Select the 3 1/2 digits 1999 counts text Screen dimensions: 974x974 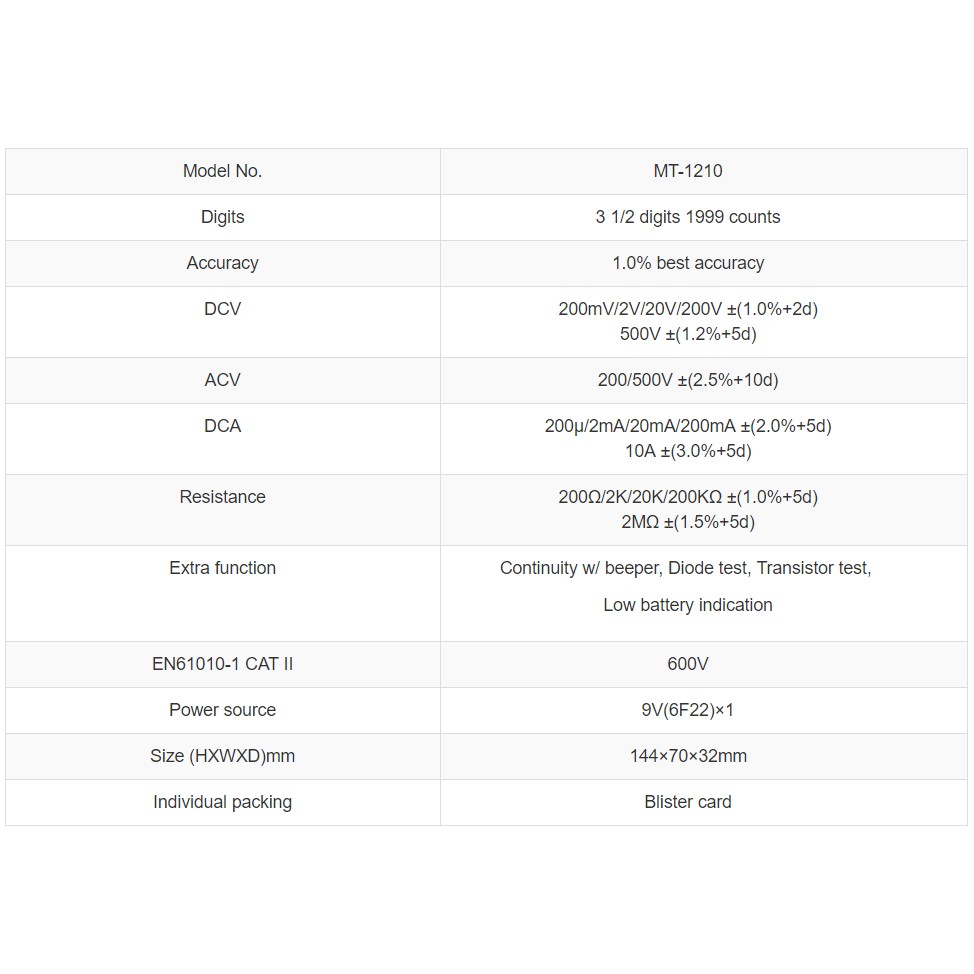pos(688,217)
